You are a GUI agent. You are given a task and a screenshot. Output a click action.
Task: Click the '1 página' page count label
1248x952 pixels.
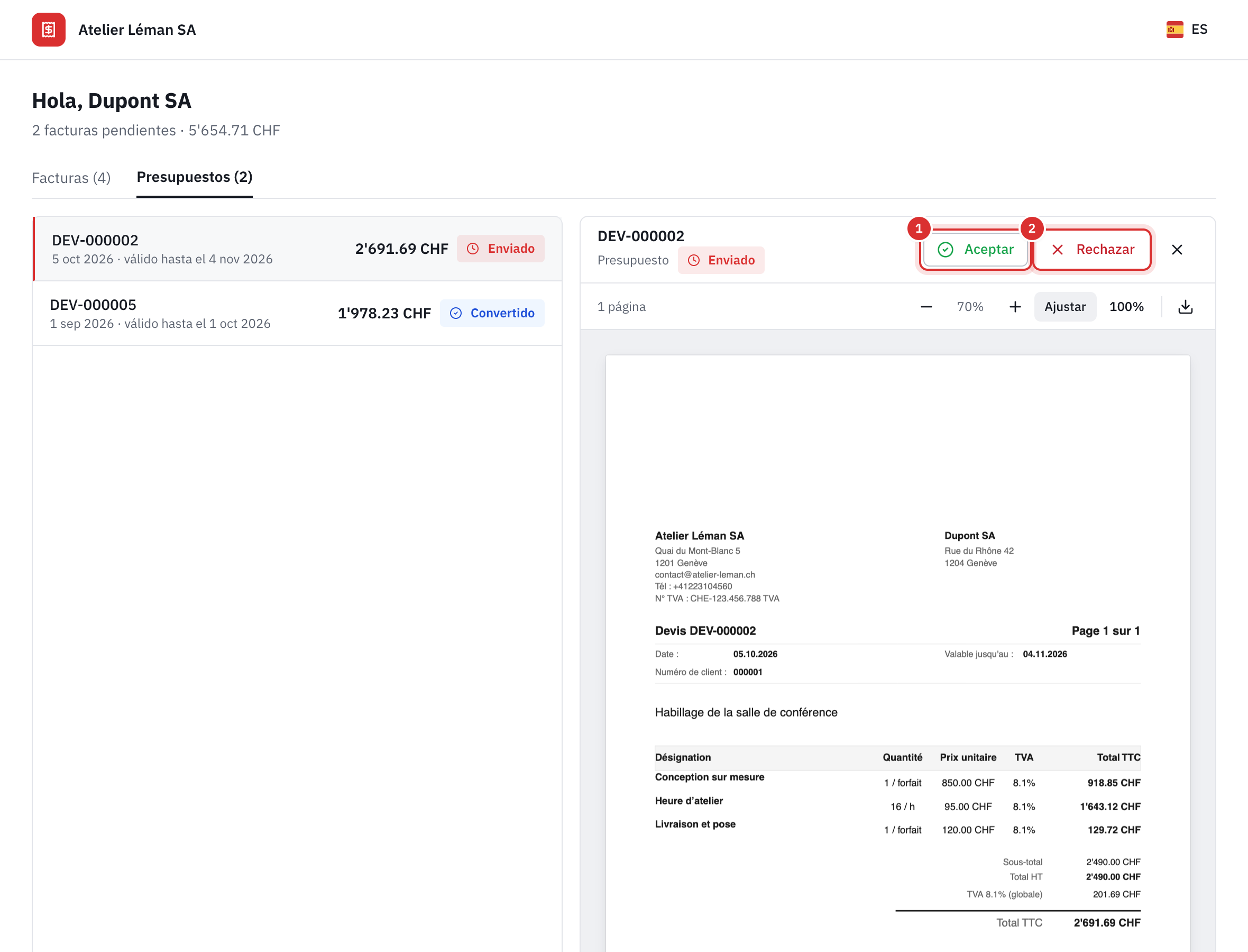pyautogui.click(x=621, y=307)
